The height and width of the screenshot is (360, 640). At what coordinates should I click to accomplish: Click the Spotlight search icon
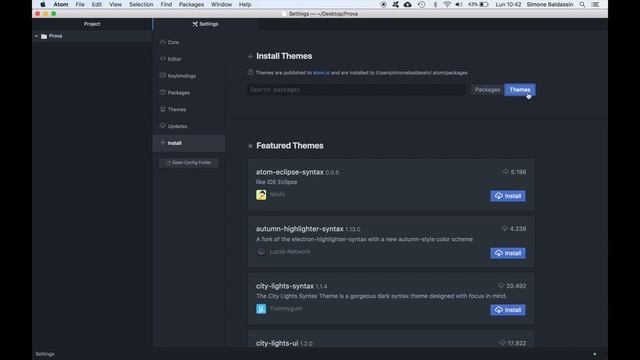coord(582,4)
